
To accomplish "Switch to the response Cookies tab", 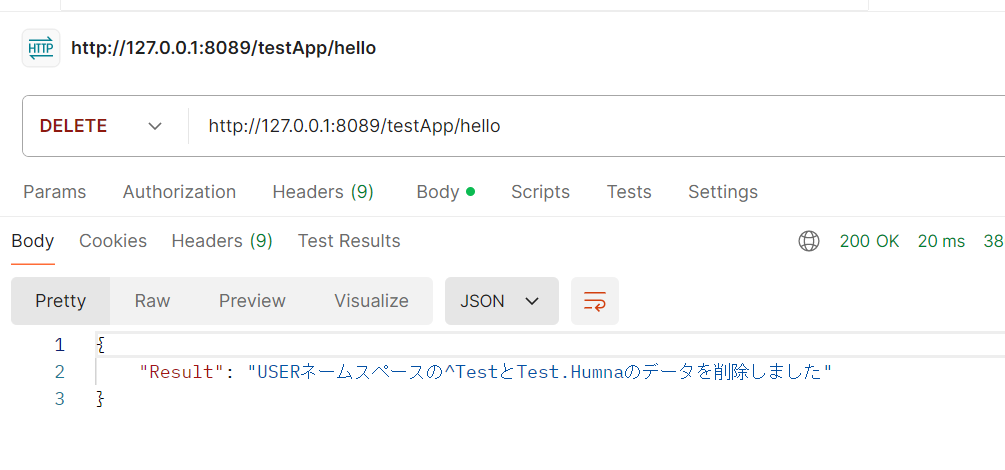I will [113, 241].
